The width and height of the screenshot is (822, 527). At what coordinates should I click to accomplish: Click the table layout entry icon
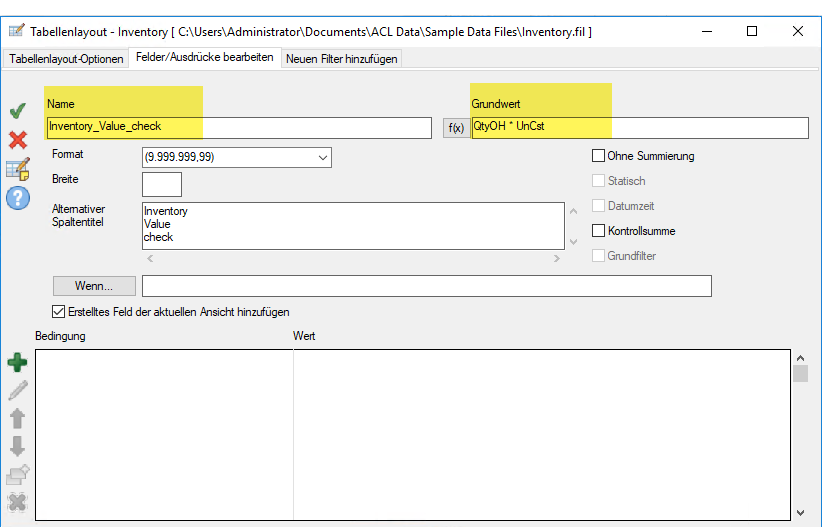(x=18, y=169)
